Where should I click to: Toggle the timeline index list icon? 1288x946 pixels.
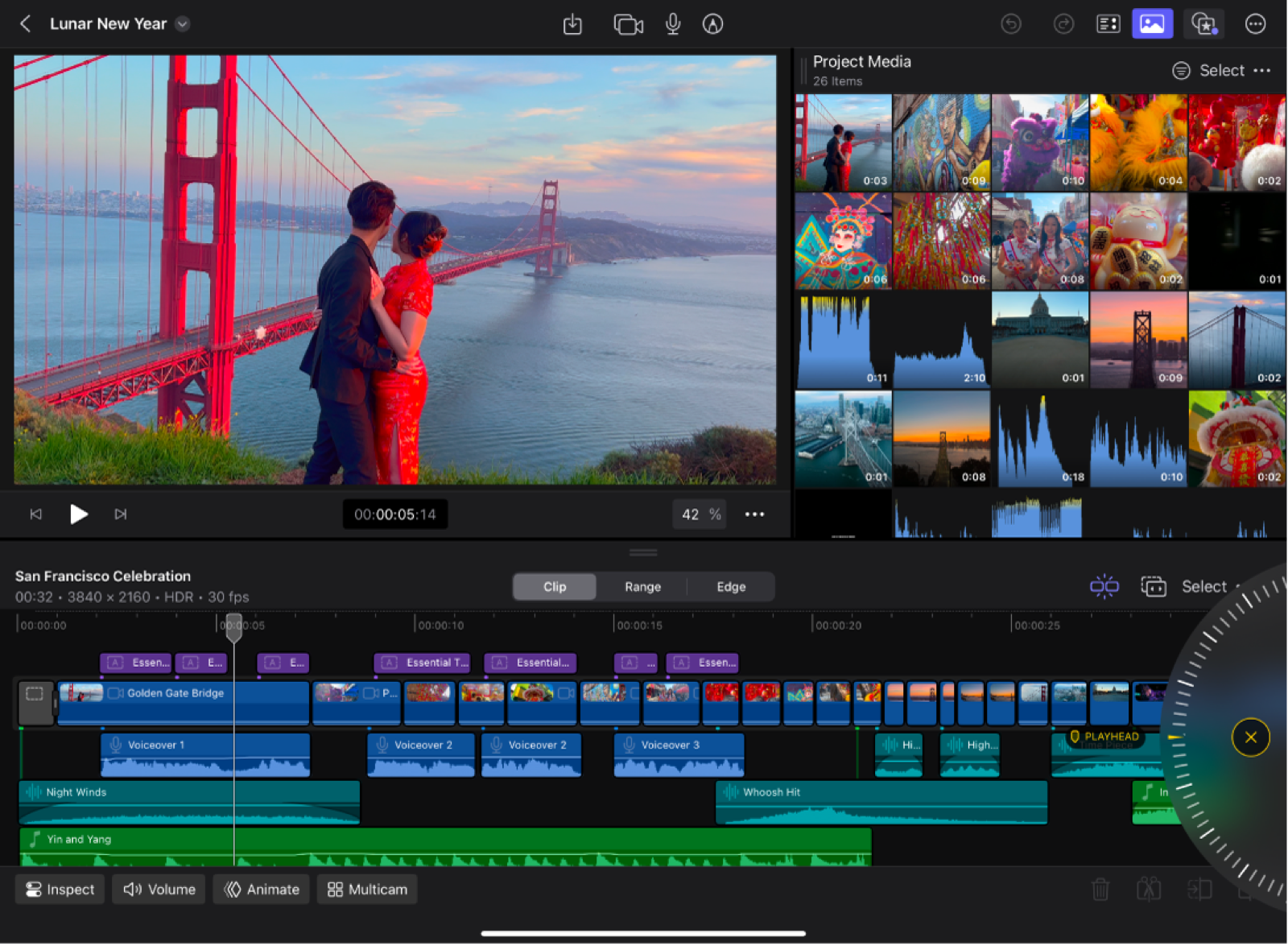(x=1108, y=24)
